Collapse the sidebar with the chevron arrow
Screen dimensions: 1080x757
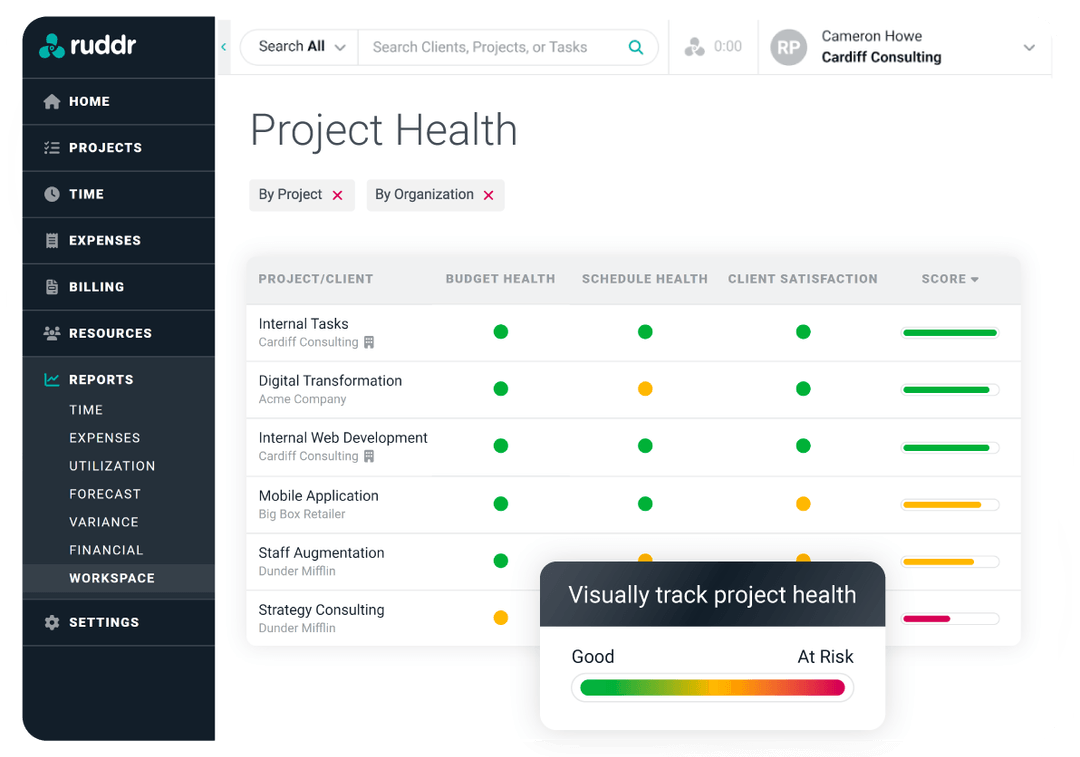[x=222, y=46]
